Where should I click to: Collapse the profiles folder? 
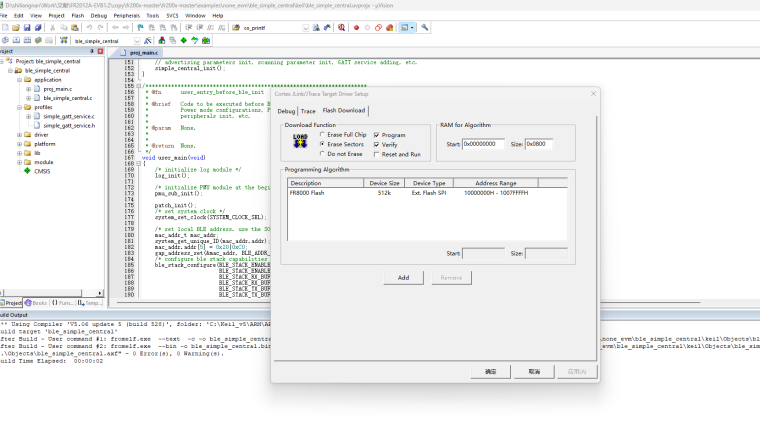[x=19, y=108]
